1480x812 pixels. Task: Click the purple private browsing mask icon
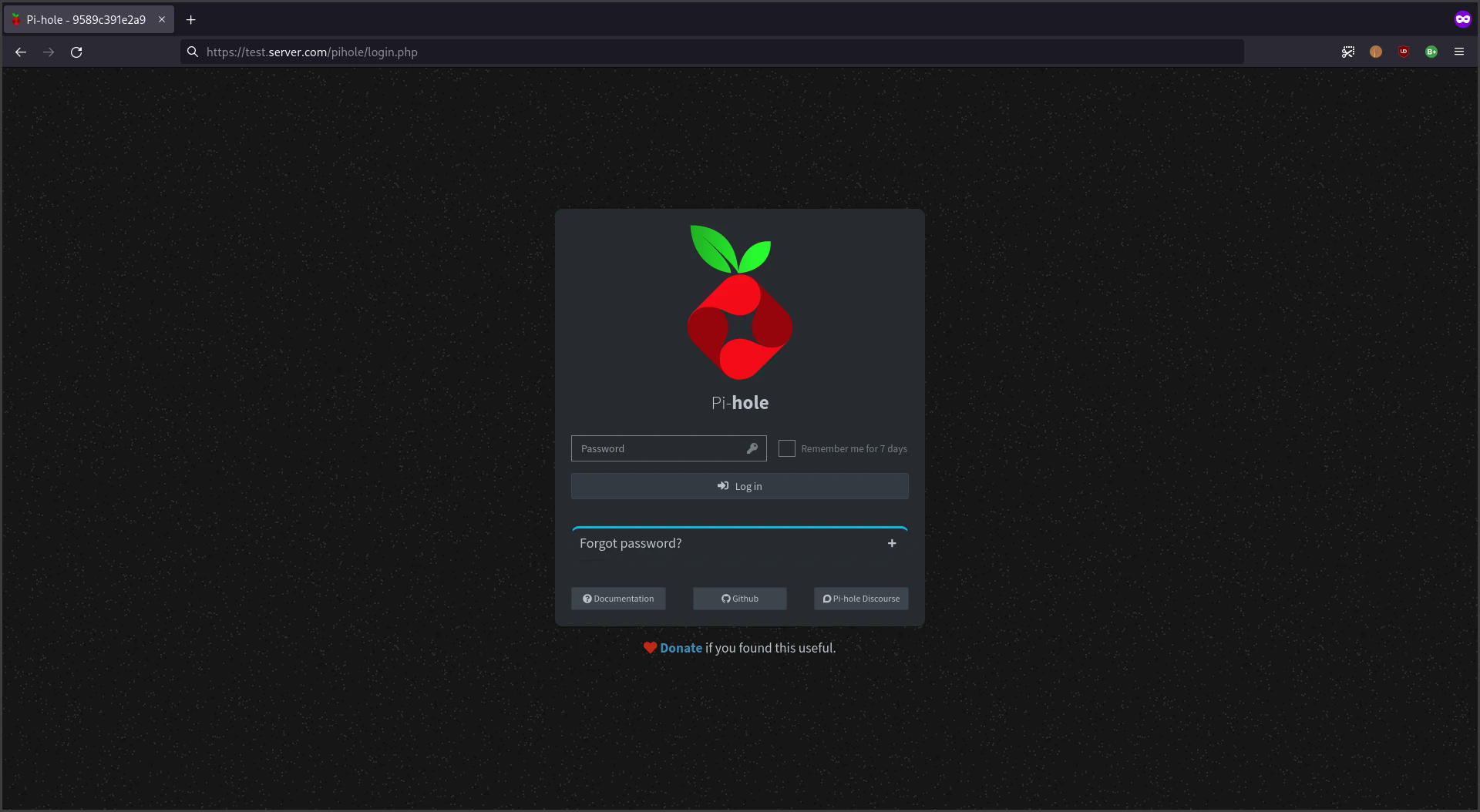1463,20
